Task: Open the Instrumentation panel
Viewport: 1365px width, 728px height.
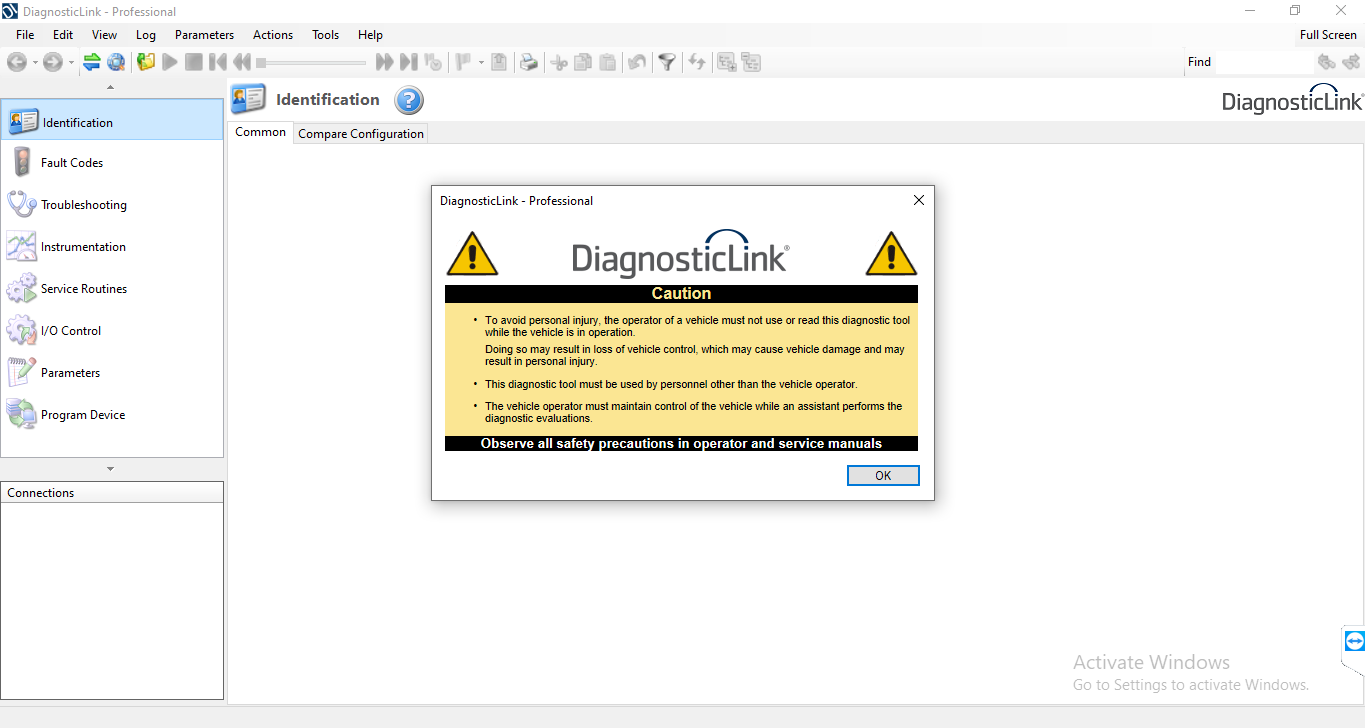Action: pyautogui.click(x=112, y=246)
